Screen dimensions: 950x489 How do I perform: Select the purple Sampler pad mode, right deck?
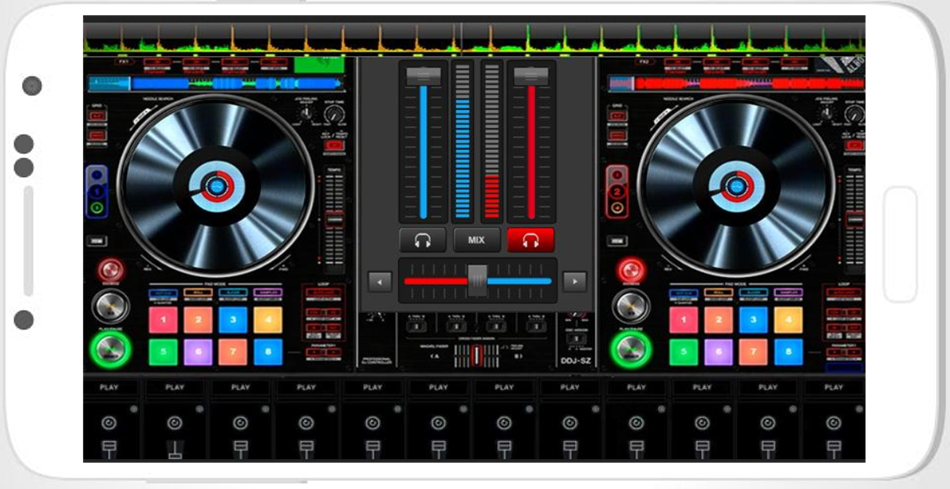click(x=788, y=293)
